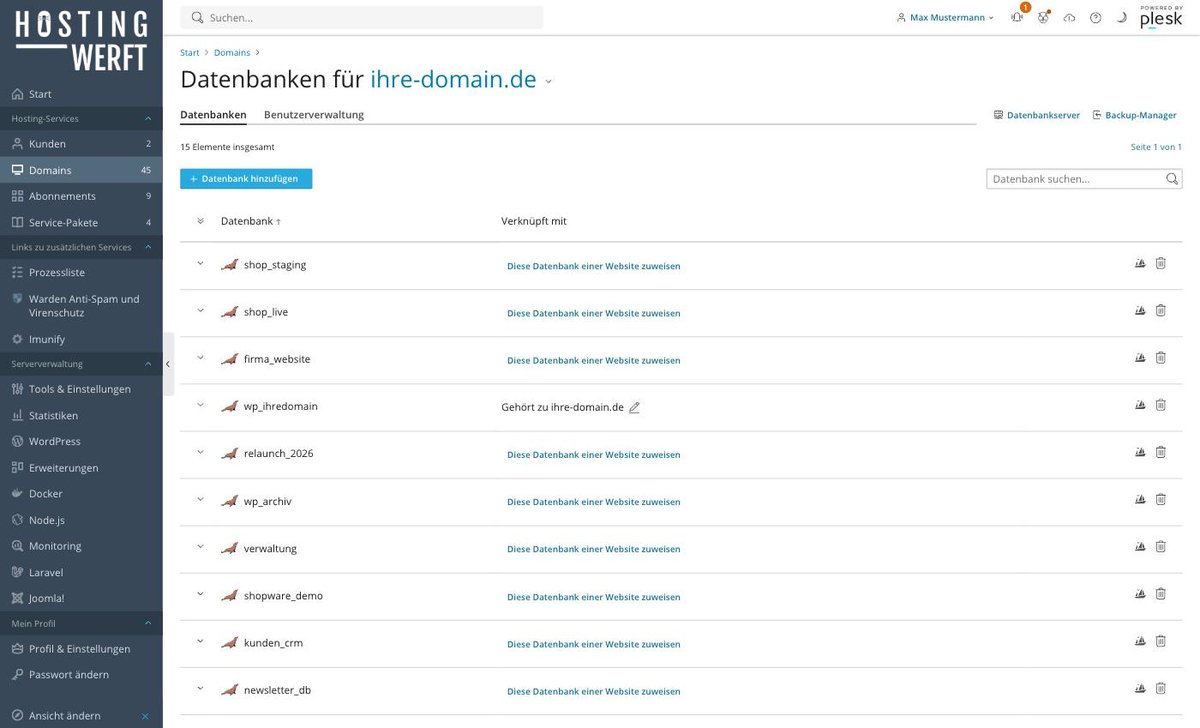
Task: Edit the wp_ihredomain site assignment pencil icon
Action: [634, 407]
